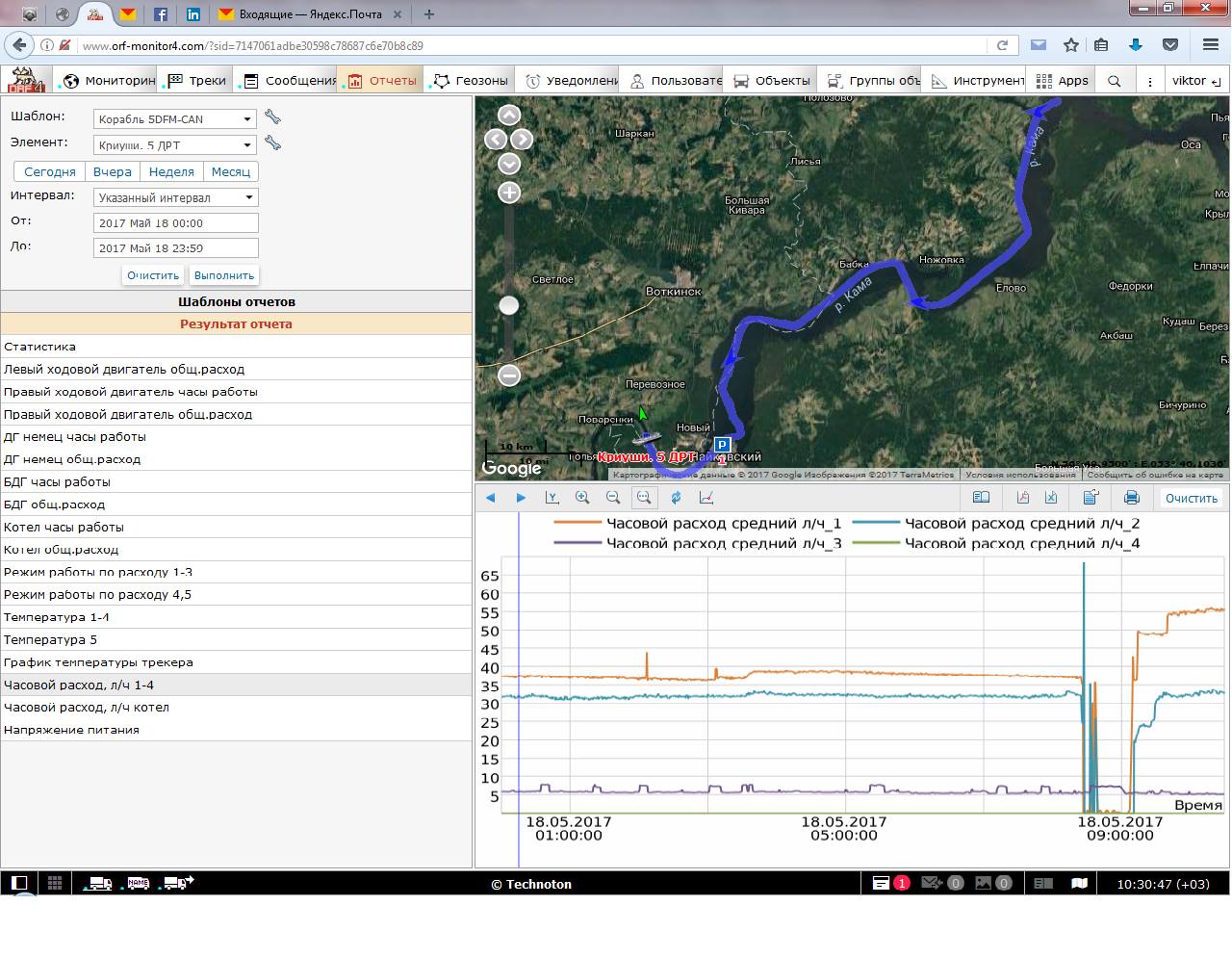Switch to the Геозоны tab

471,81
